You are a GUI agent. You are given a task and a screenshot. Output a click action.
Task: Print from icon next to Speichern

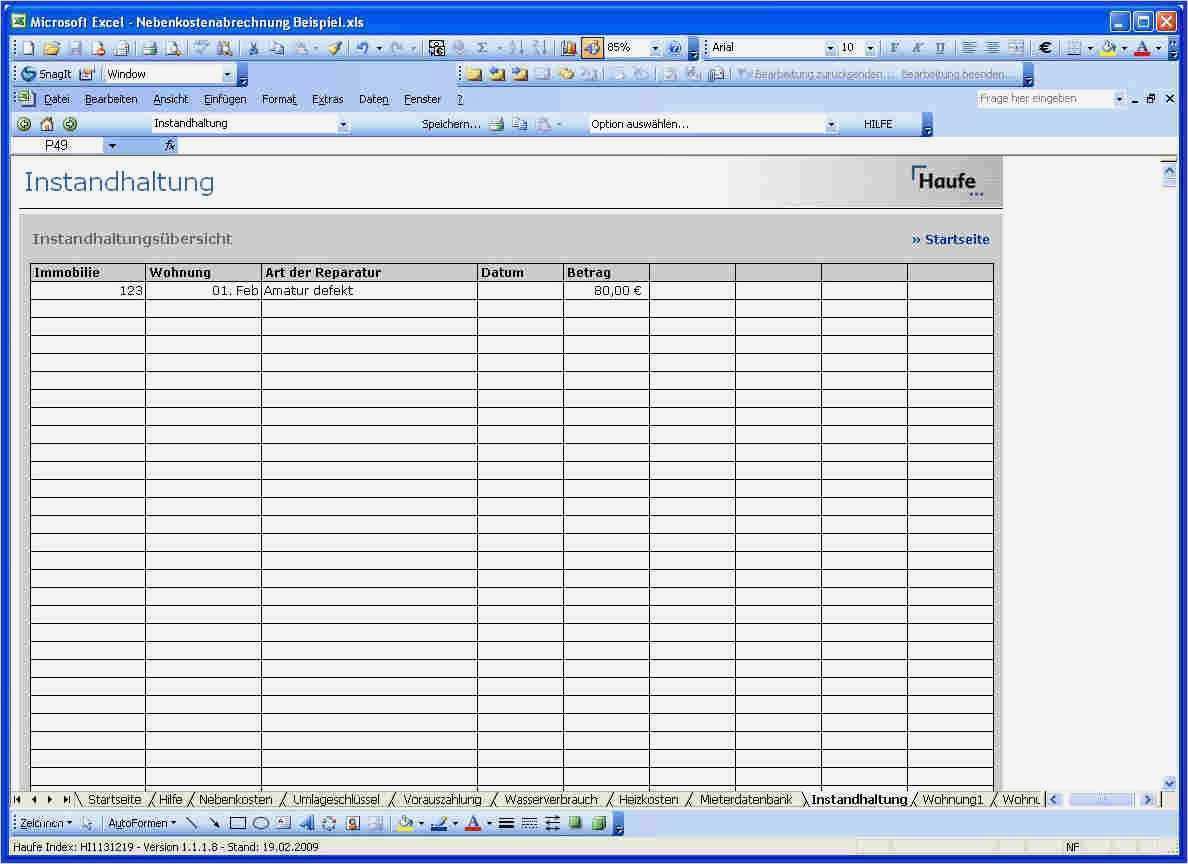496,124
